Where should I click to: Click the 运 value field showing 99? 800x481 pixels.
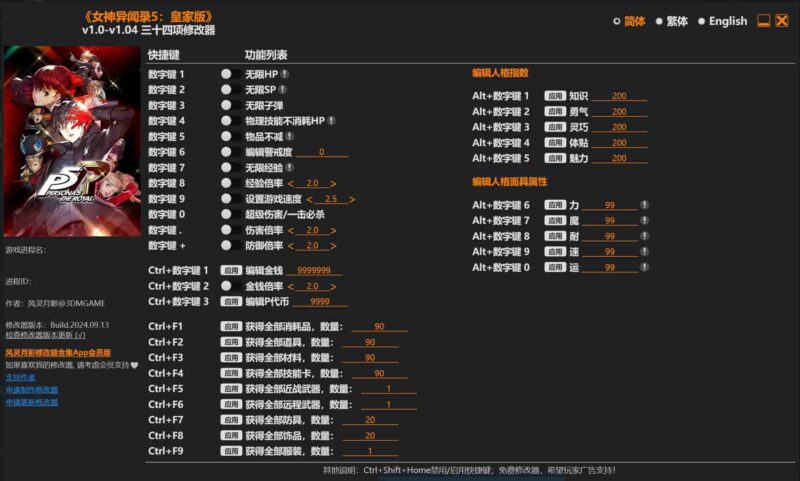[610, 267]
